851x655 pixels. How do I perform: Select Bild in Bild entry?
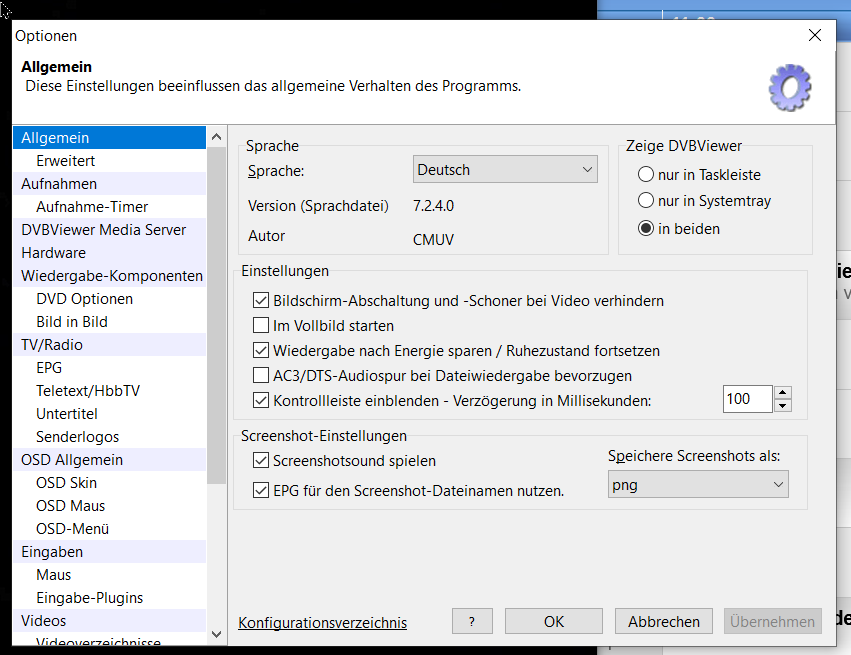point(109,322)
